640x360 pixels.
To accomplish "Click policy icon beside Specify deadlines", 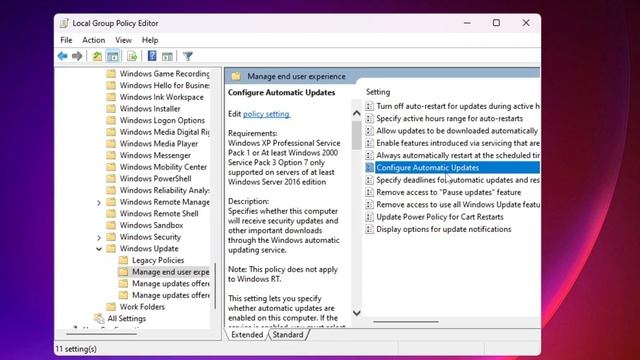I will pos(369,180).
